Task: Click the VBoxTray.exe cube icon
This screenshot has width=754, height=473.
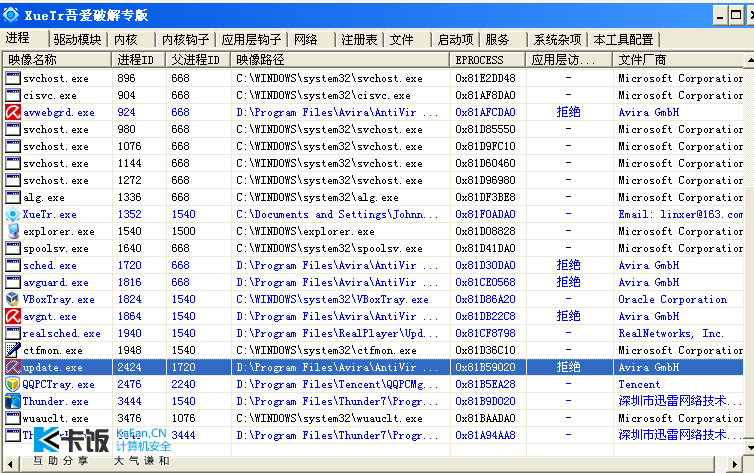Action: [13, 299]
